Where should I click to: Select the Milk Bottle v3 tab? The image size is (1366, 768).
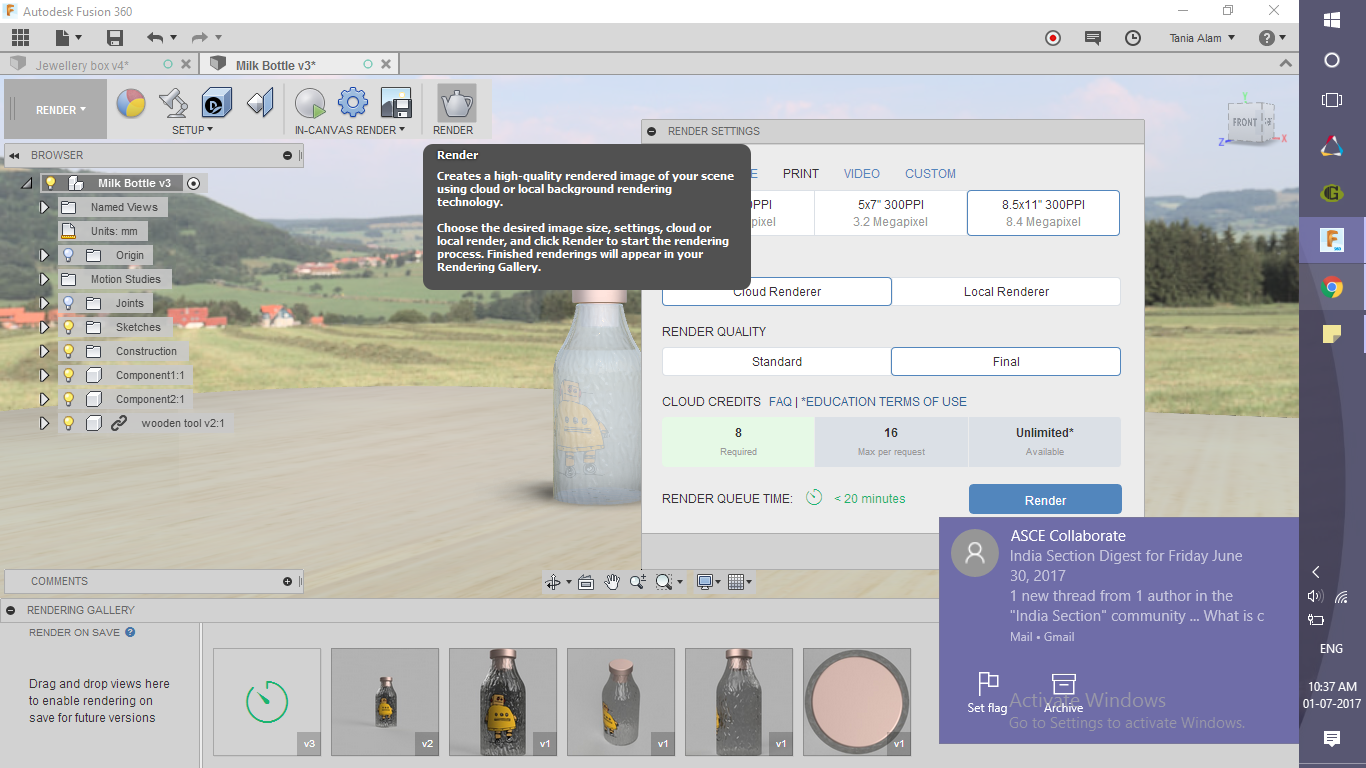coord(275,65)
